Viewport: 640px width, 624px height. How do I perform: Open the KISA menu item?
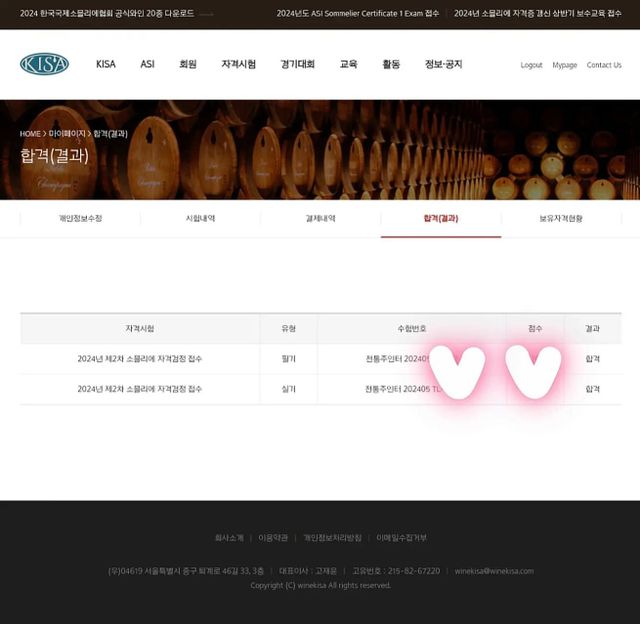pyautogui.click(x=106, y=64)
